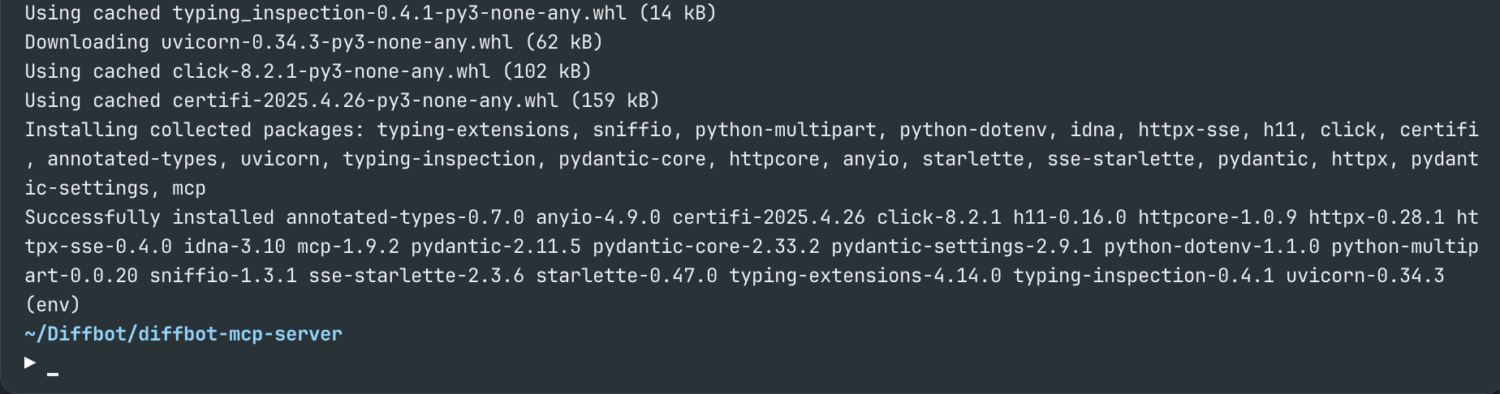Viewport: 1500px width, 394px height.
Task: Click 'starlette-0.47.0' in installed list
Action: (x=626, y=276)
